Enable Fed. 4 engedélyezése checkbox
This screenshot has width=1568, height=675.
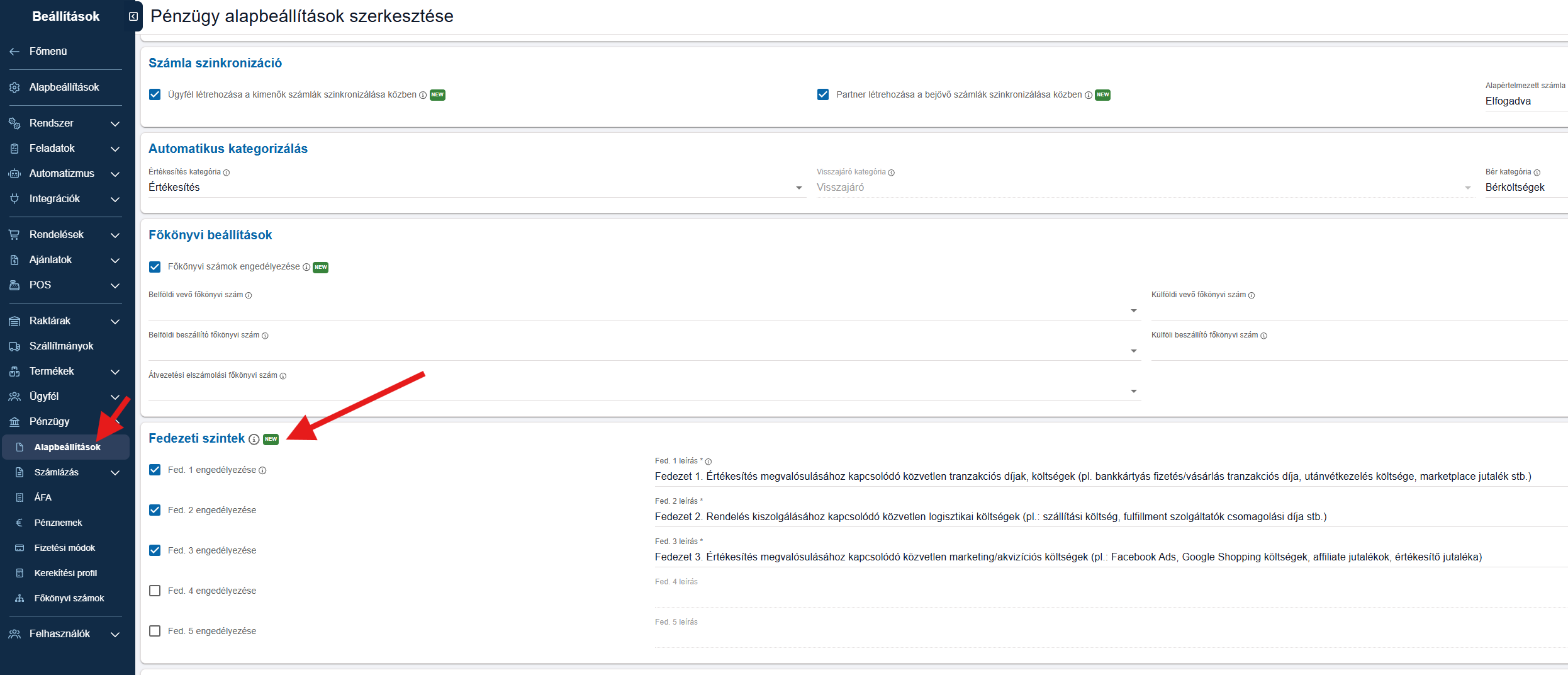pyautogui.click(x=155, y=591)
